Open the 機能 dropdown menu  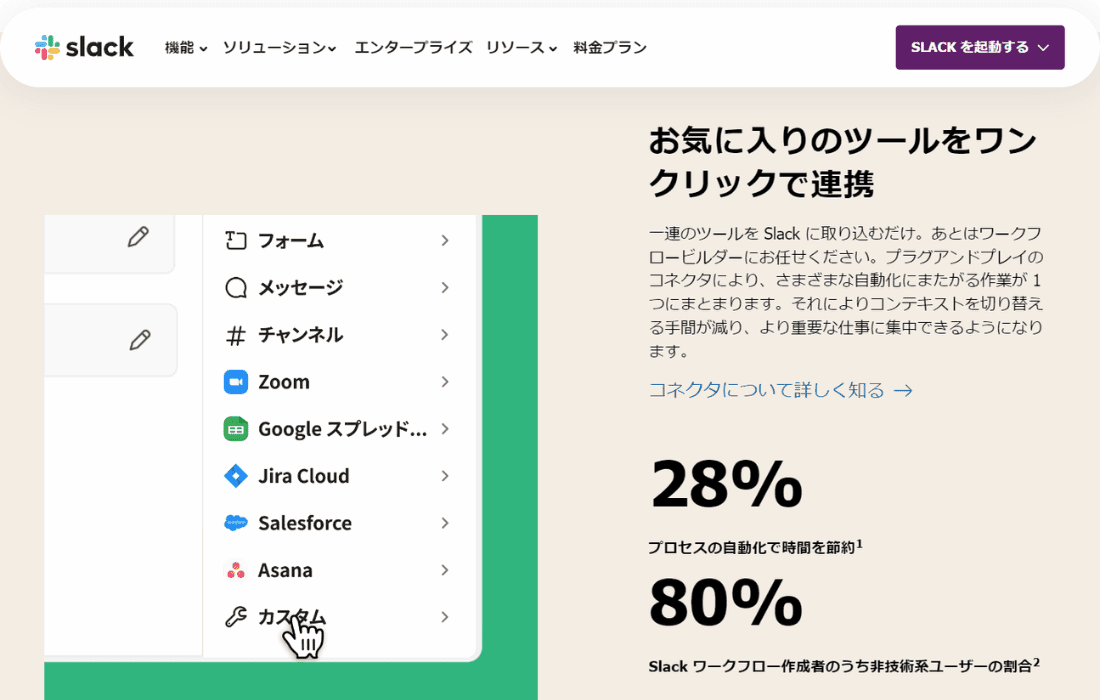point(186,48)
